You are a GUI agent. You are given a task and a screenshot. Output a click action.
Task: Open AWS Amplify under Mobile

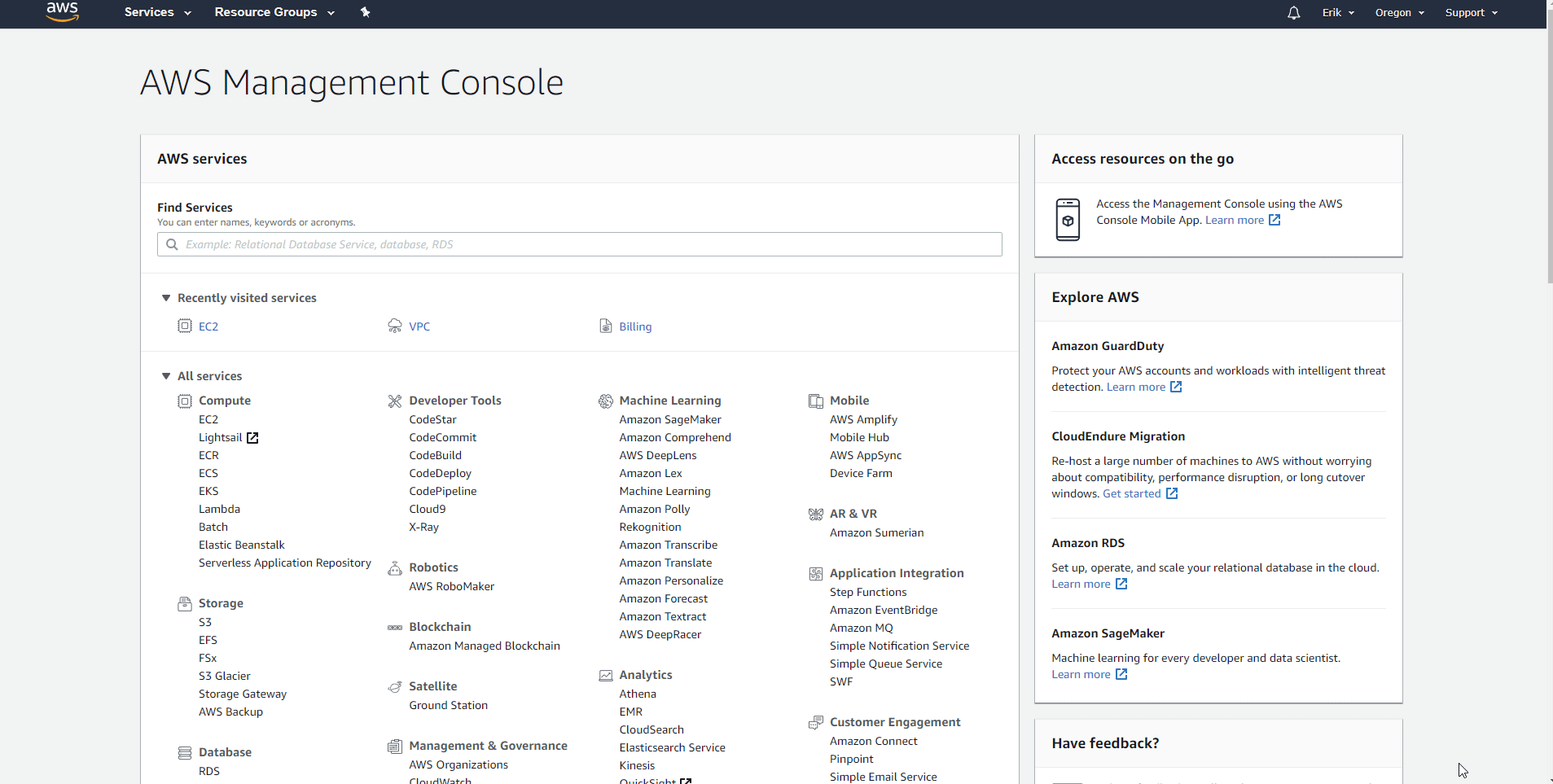click(863, 419)
